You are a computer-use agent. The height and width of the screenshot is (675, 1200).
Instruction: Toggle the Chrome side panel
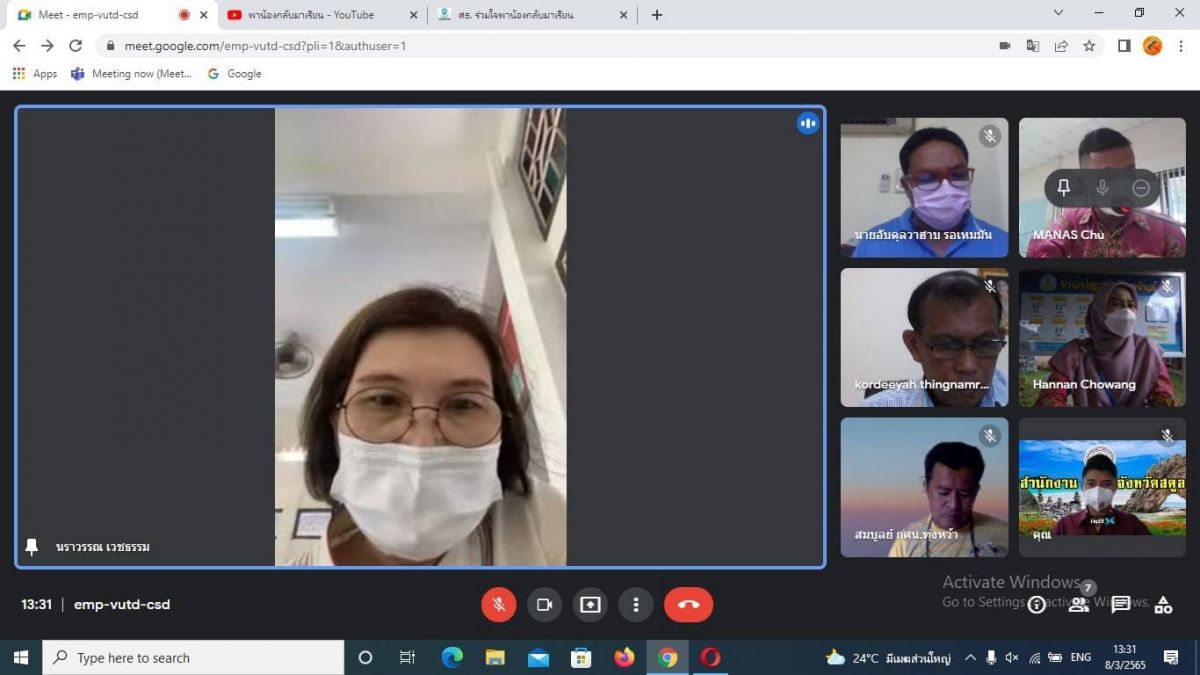click(x=1124, y=46)
